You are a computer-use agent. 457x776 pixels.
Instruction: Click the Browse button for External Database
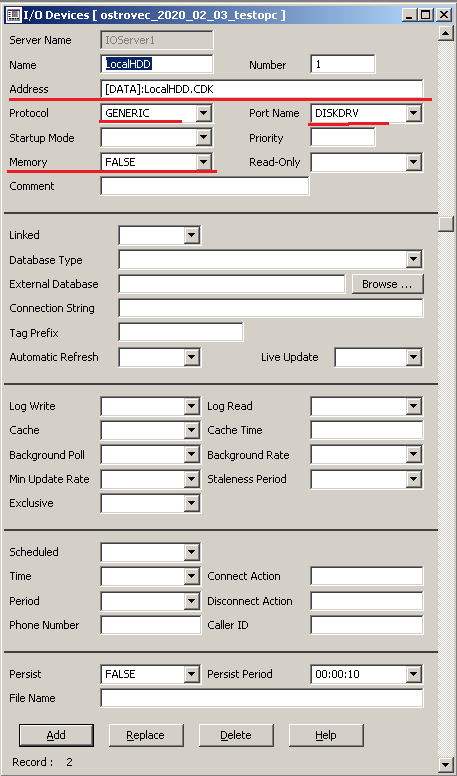(x=387, y=284)
